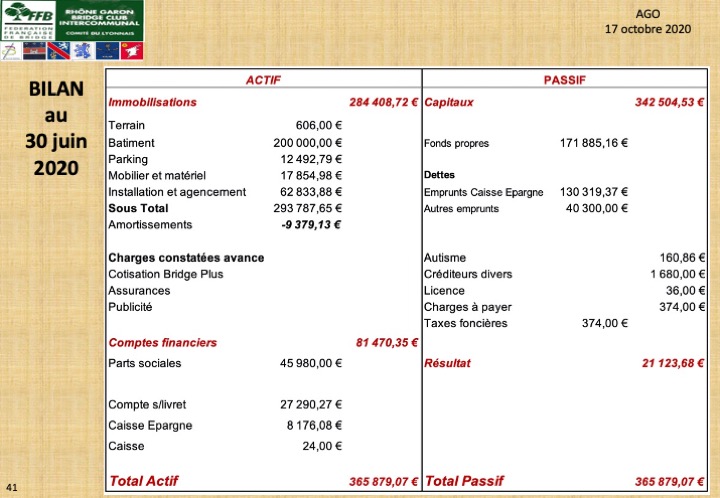Select the ACTIF column header
Image resolution: width=720 pixels, height=498 pixels.
[263, 80]
